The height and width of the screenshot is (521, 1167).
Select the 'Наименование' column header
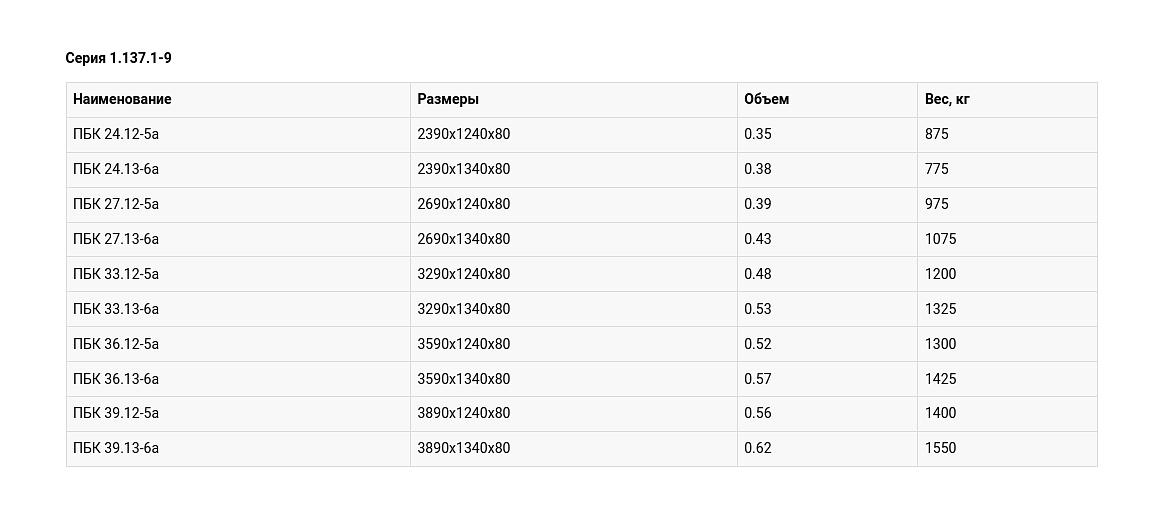click(122, 99)
